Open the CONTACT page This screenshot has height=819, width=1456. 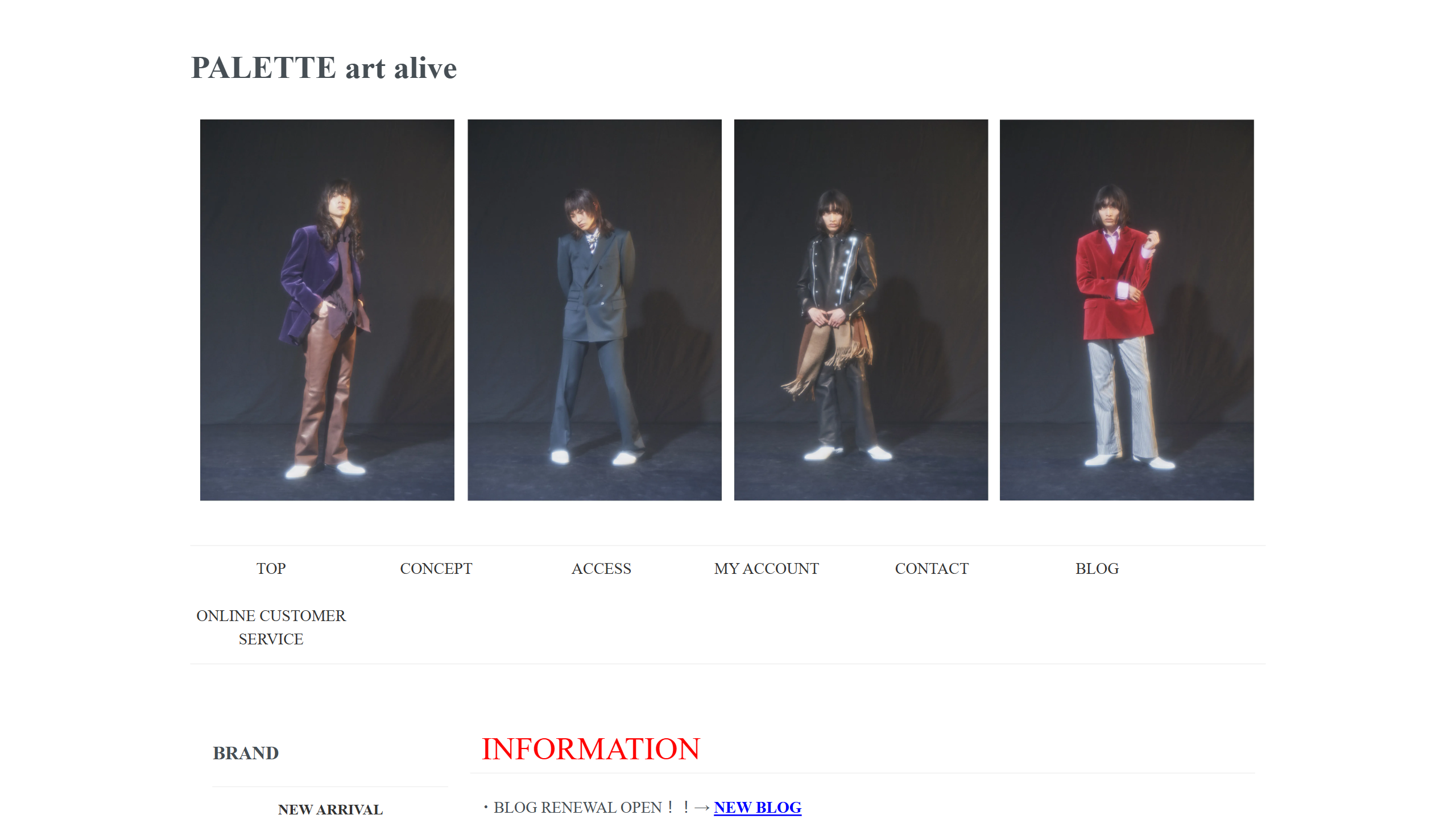(932, 568)
